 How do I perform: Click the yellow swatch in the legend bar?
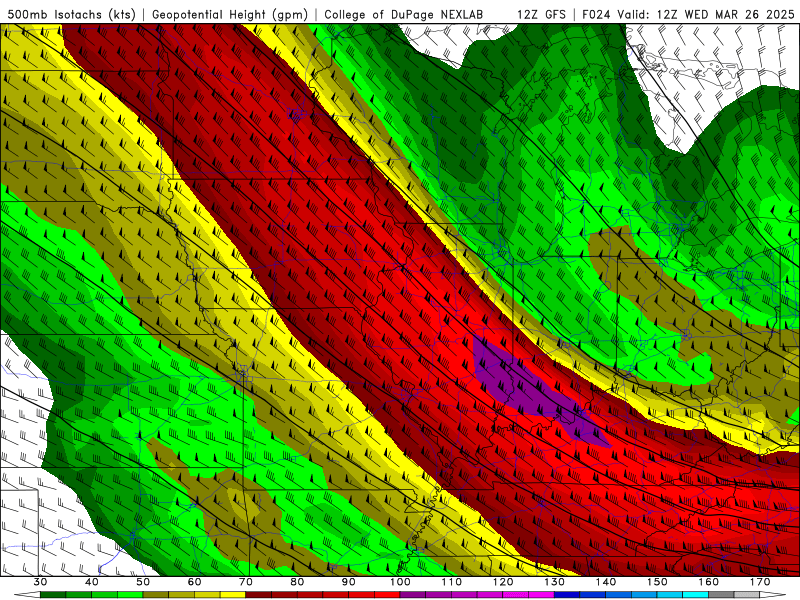pyautogui.click(x=233, y=595)
